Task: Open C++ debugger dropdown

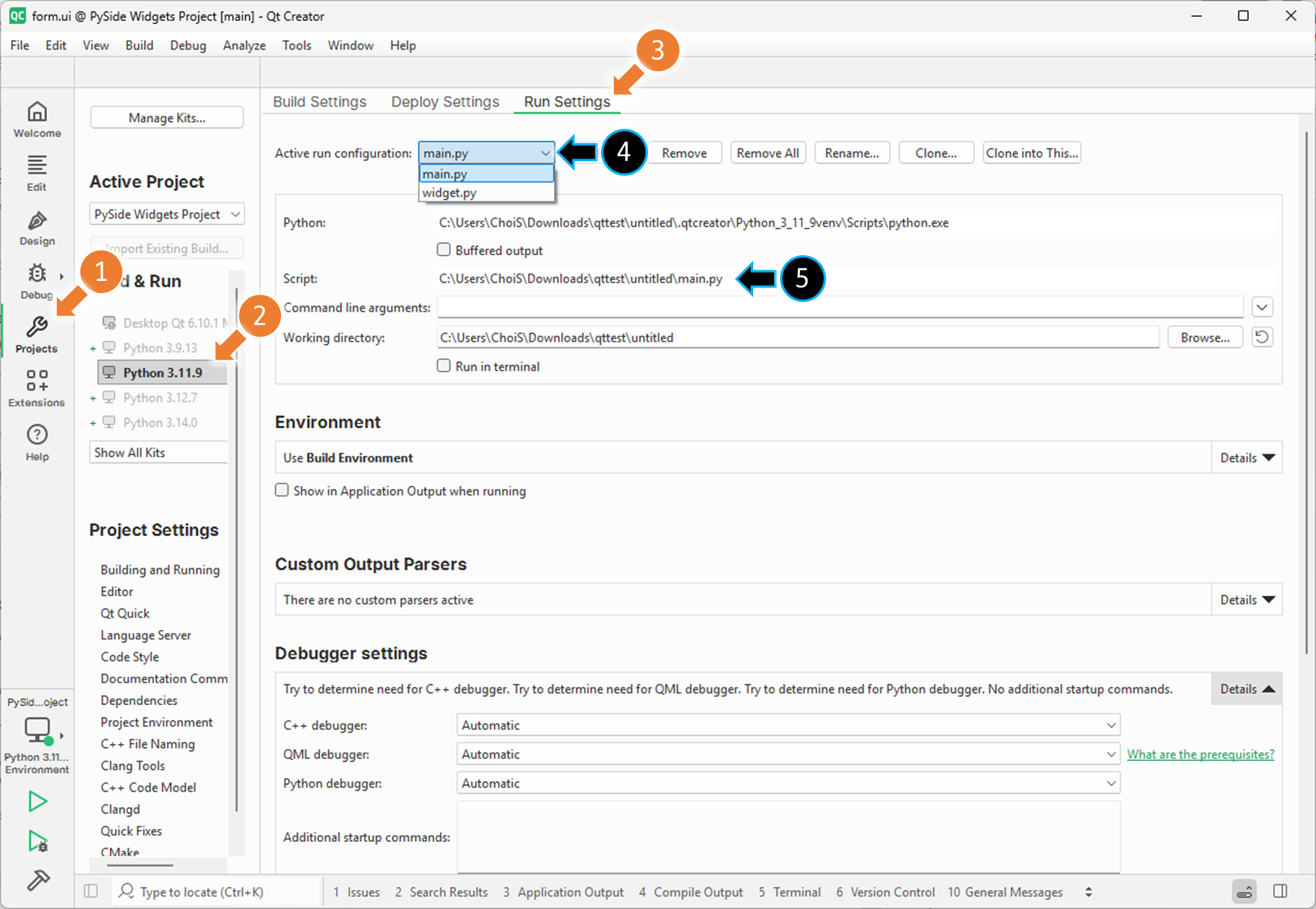Action: click(x=788, y=725)
